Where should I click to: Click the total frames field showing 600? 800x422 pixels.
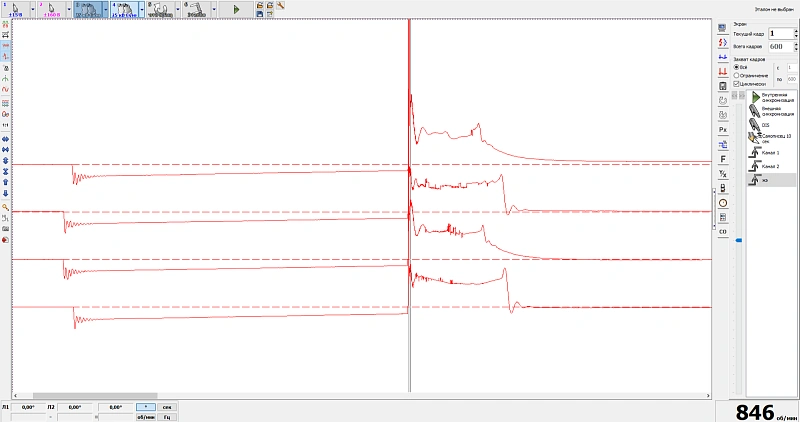pos(780,46)
